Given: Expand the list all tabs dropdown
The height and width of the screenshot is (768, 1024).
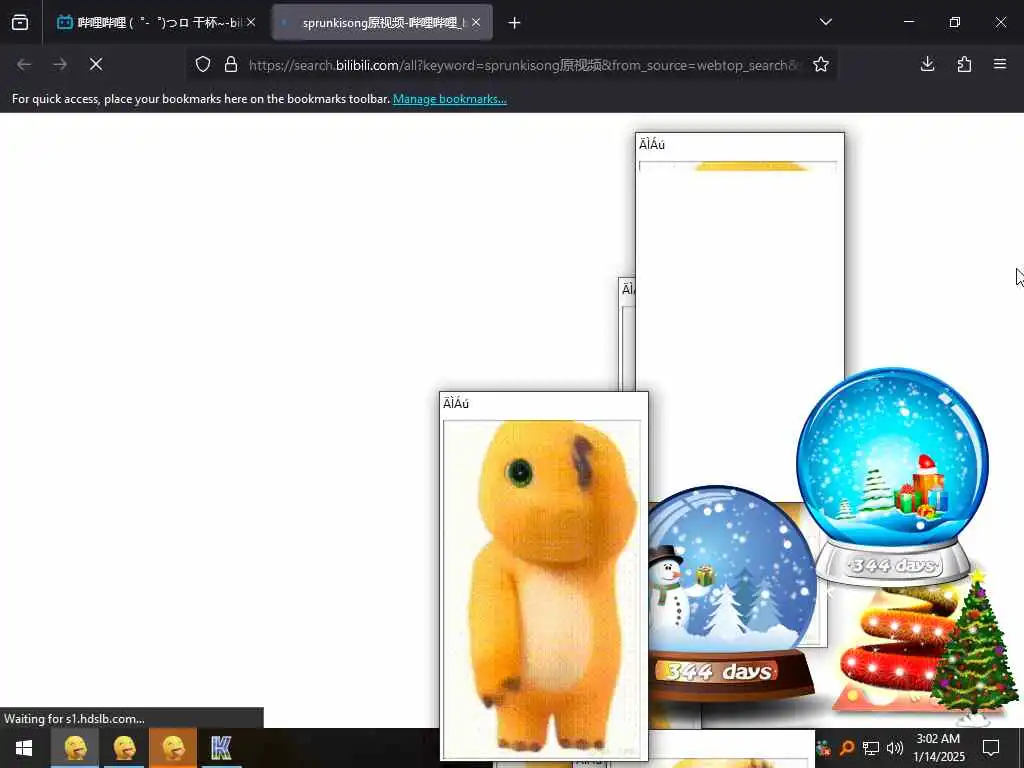Looking at the screenshot, I should (825, 22).
